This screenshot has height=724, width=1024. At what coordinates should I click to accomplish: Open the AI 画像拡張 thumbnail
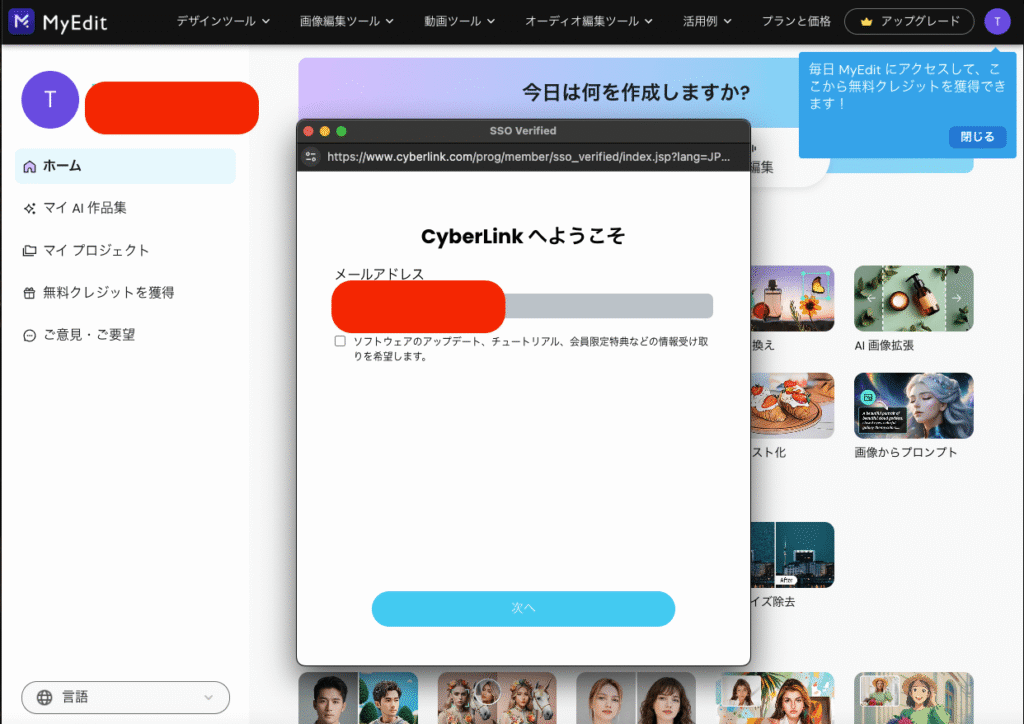click(x=914, y=298)
